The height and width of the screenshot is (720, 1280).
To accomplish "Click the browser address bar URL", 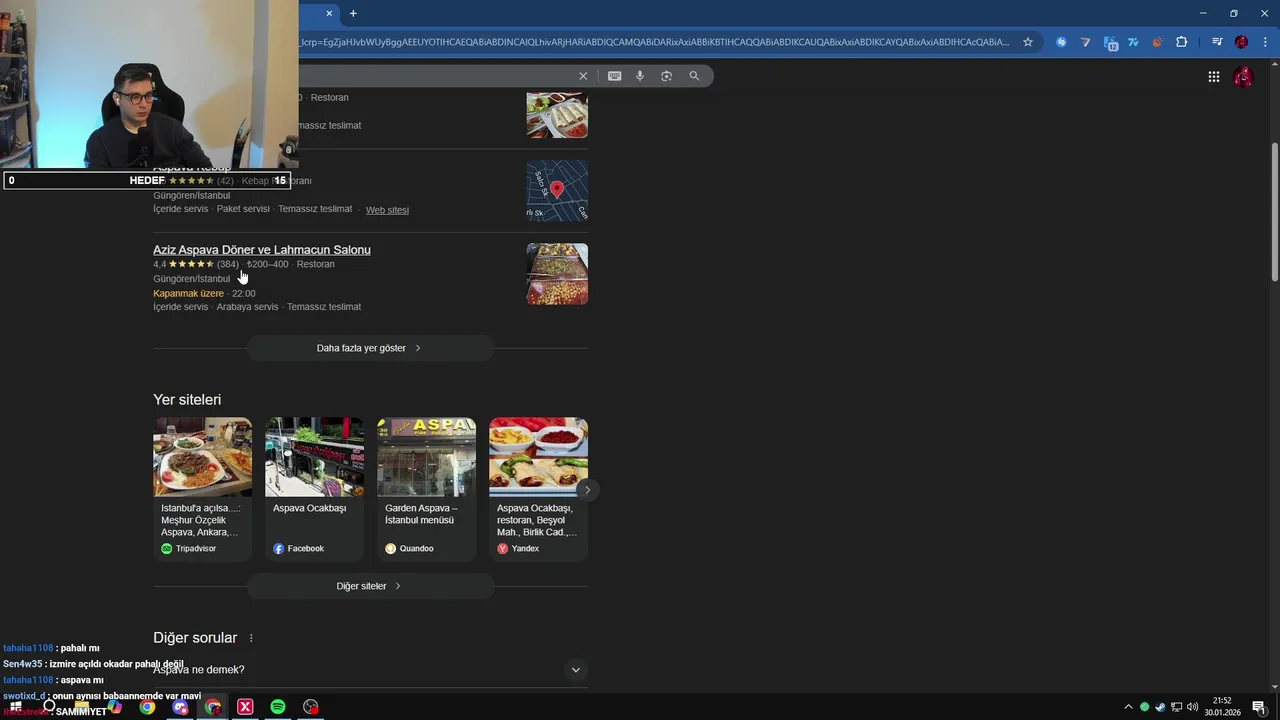I will click(x=655, y=42).
